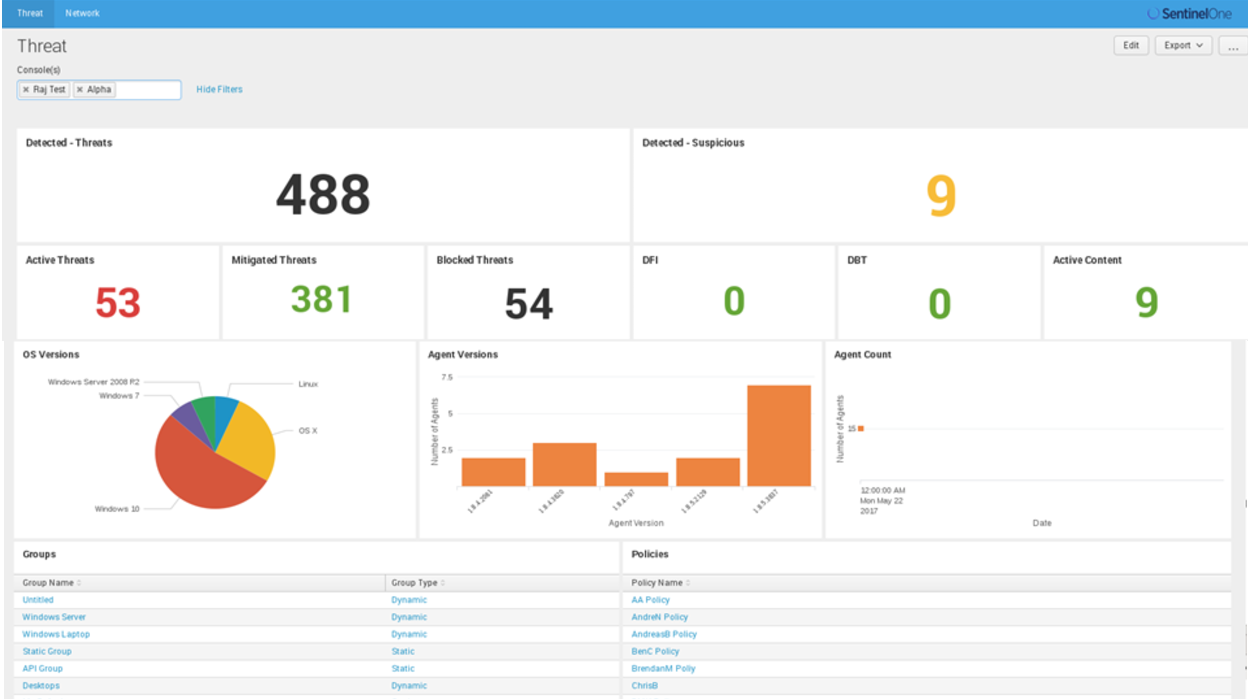The height and width of the screenshot is (699, 1248).
Task: Open the ellipsis more options button
Action: (x=1233, y=46)
